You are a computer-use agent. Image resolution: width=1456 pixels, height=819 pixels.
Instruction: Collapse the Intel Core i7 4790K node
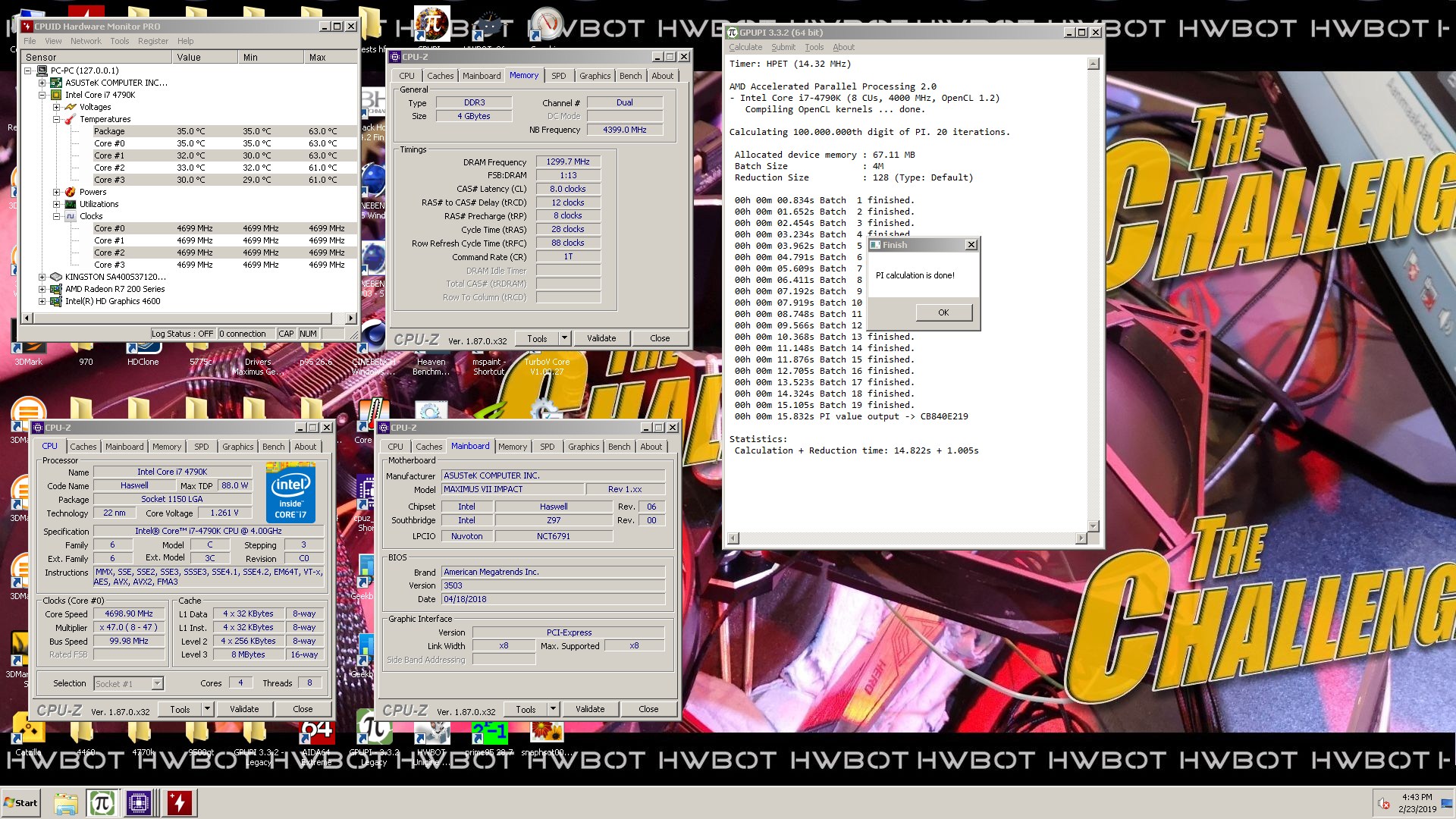point(42,95)
